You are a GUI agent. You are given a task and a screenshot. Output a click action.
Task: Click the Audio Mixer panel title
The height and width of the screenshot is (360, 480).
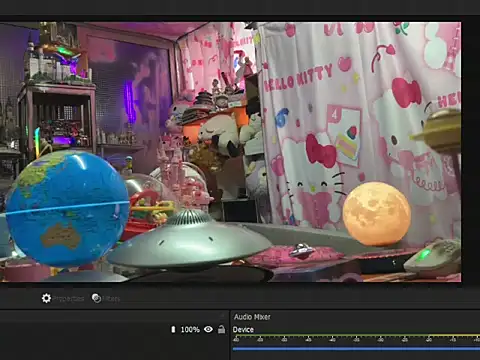[x=252, y=317]
